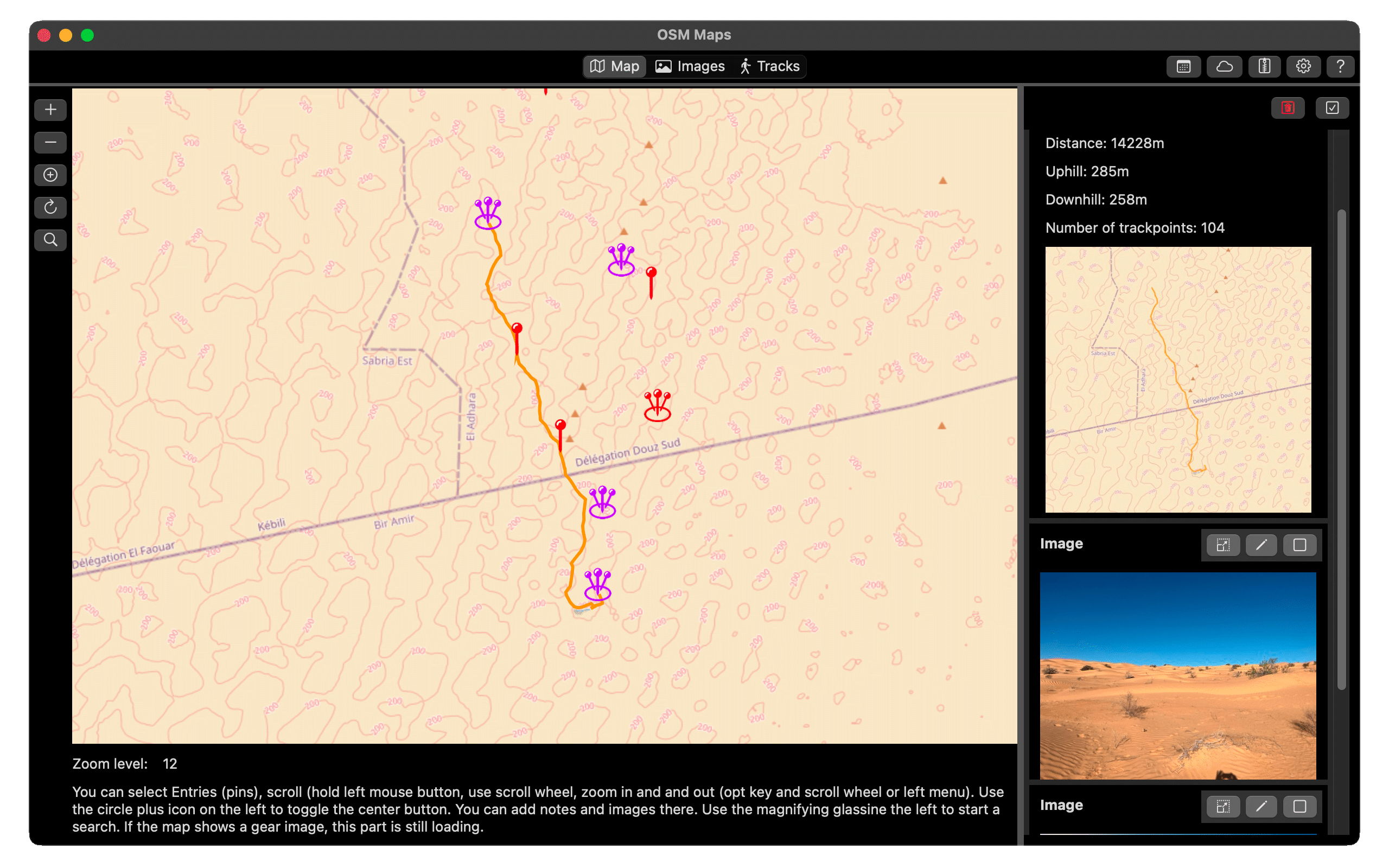Select purple pin below Délégation Douz Sud line

click(602, 502)
